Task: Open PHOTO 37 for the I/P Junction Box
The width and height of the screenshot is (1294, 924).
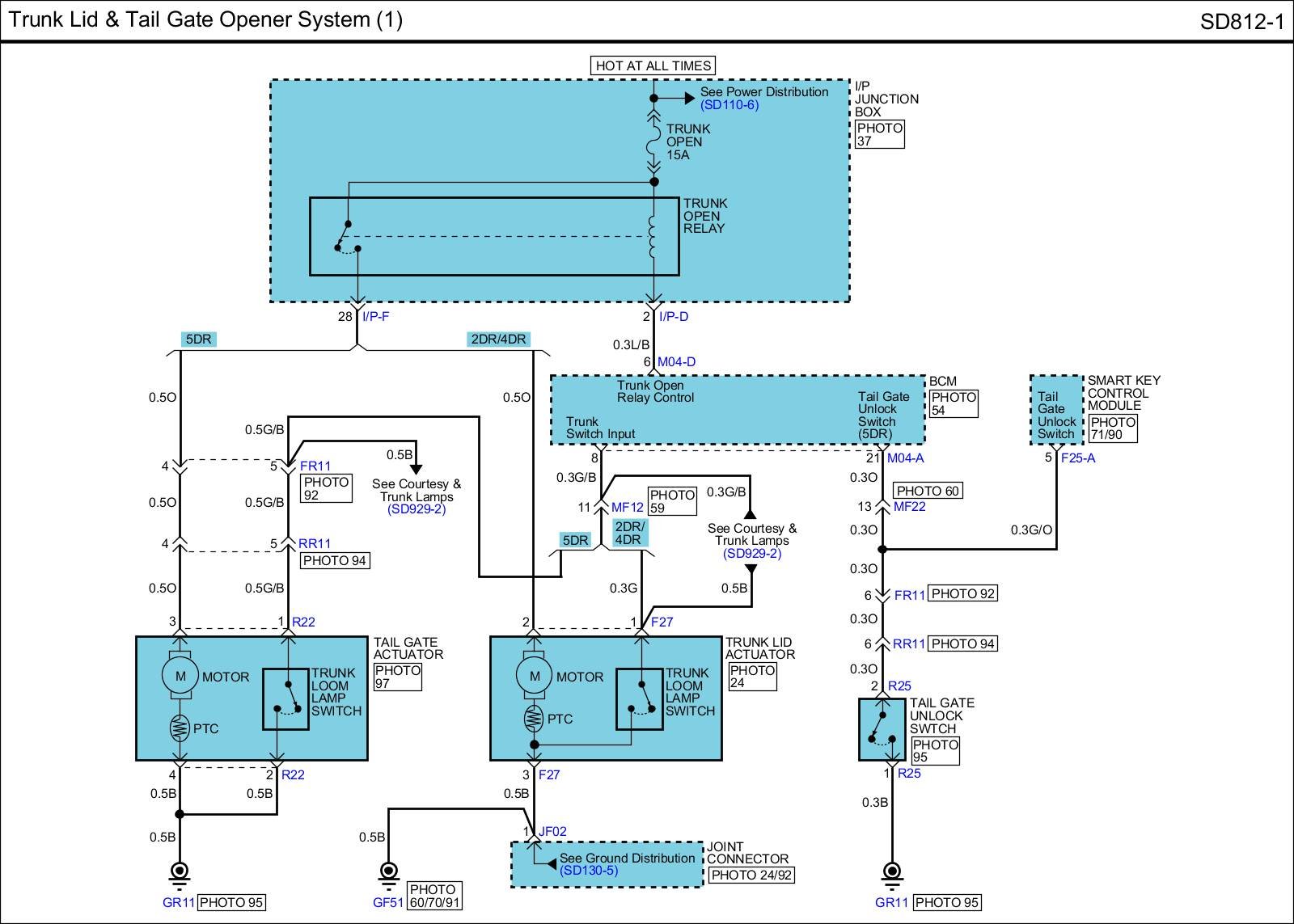Action: 879,134
